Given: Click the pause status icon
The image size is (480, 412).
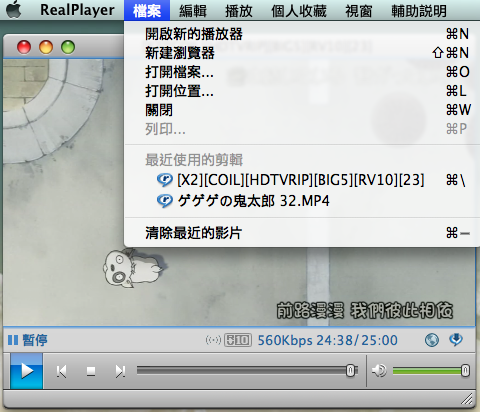Looking at the screenshot, I should click(13, 340).
